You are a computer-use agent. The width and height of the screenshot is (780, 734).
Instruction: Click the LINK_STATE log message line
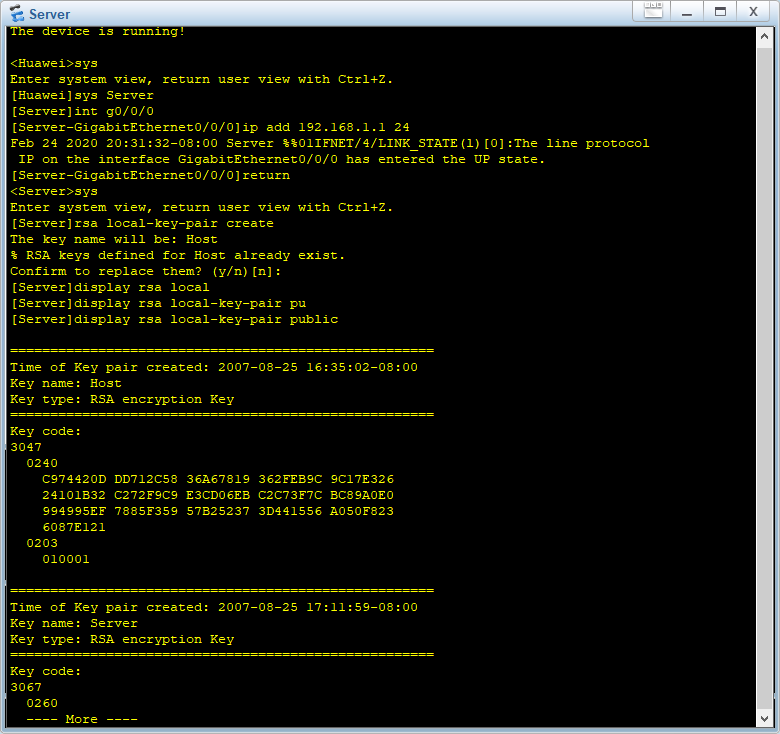(330, 143)
